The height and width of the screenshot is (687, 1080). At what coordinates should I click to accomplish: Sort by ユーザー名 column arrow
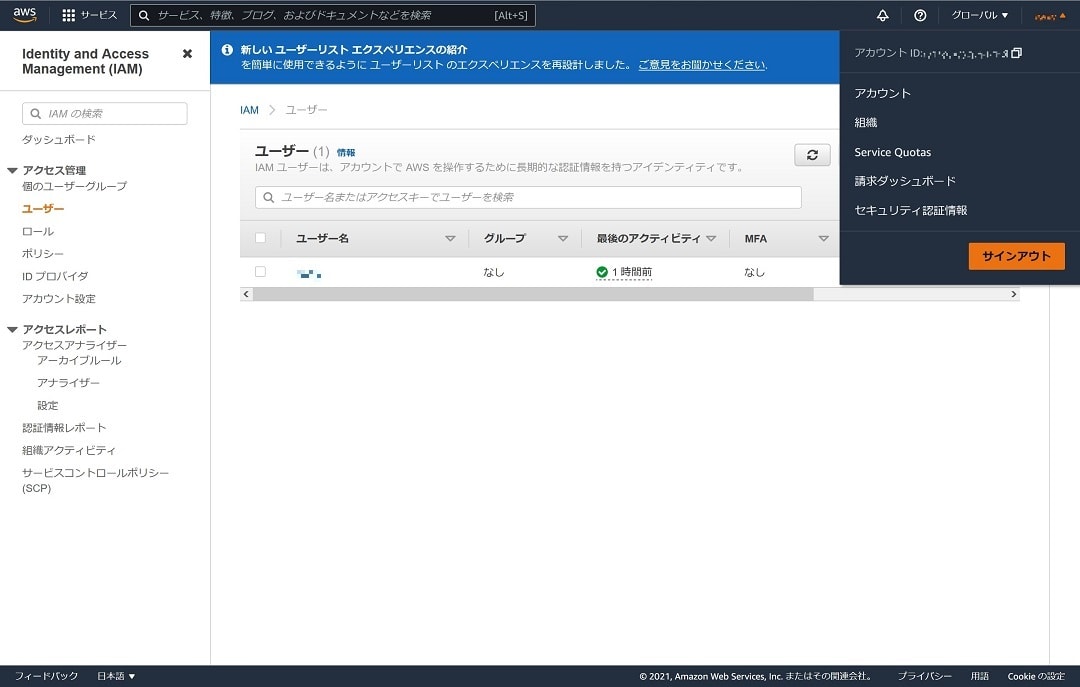[450, 238]
